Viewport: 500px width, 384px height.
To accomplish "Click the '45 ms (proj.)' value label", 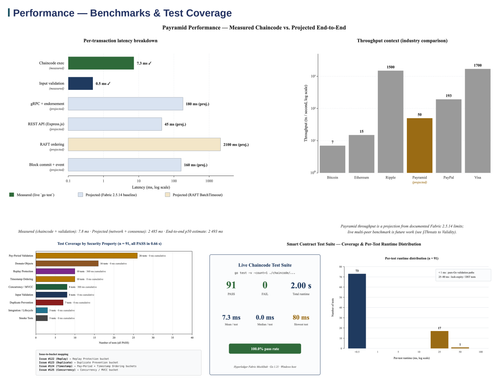I will 175,124.
